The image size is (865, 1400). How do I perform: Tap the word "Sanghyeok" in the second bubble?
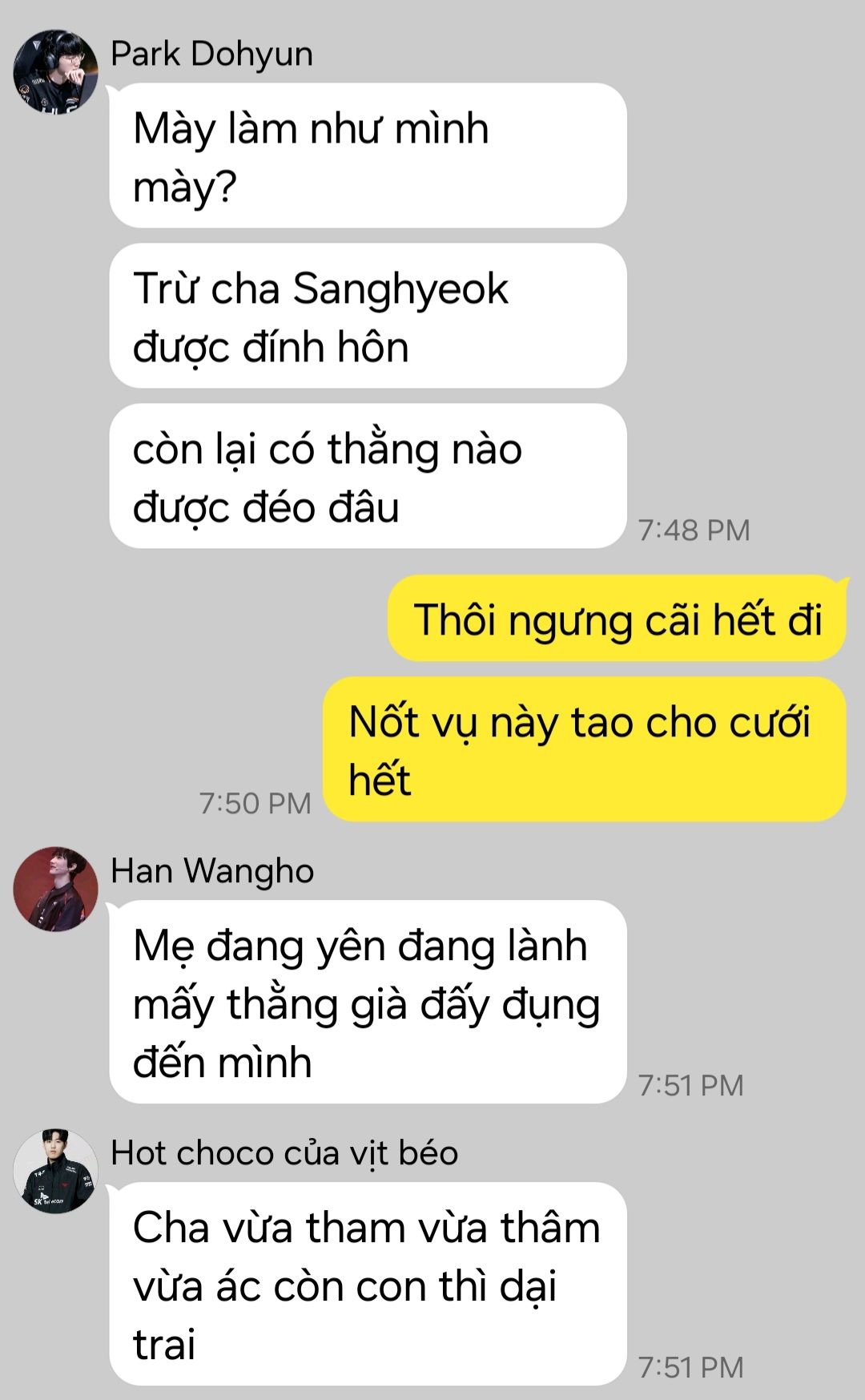pyautogui.click(x=400, y=290)
